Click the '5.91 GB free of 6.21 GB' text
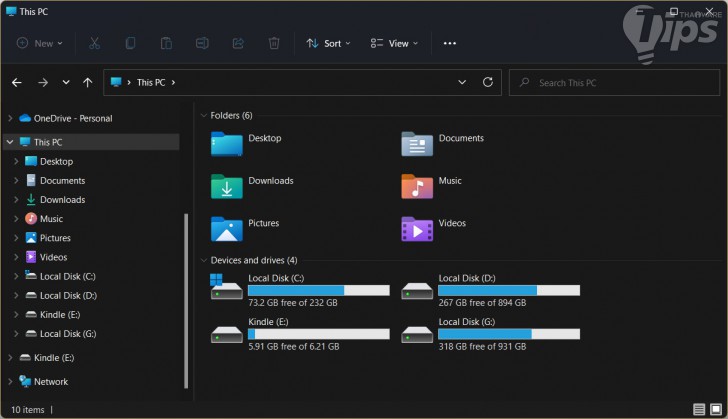The height and width of the screenshot is (419, 728). (293, 347)
